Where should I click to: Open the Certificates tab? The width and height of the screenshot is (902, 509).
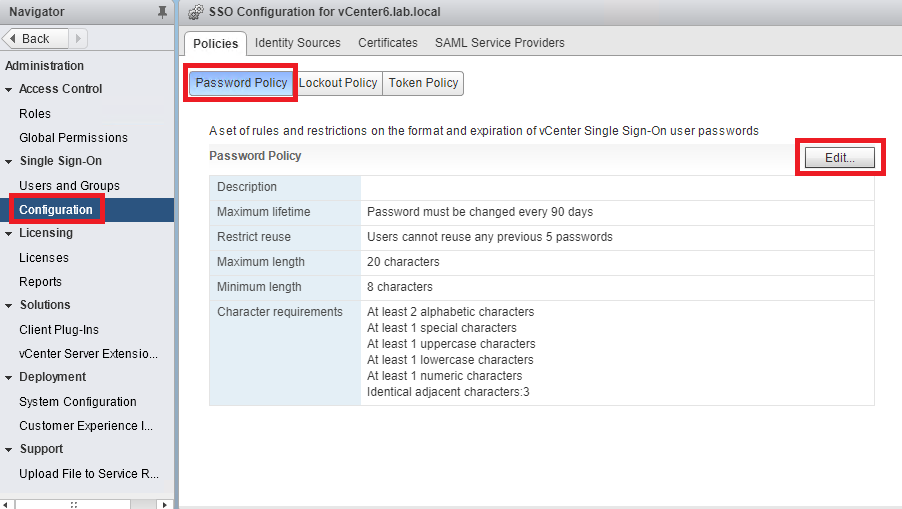(x=388, y=43)
